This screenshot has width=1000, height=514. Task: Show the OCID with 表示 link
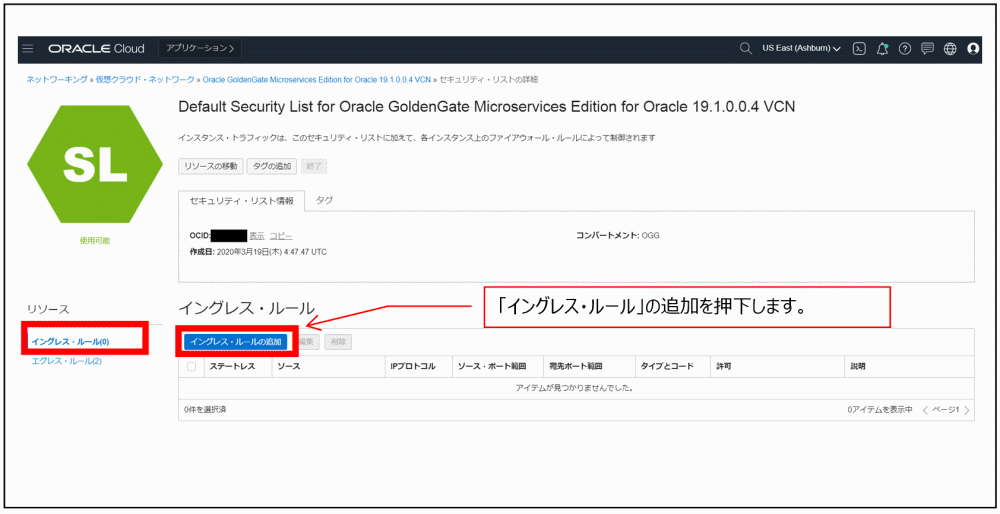[x=256, y=236]
